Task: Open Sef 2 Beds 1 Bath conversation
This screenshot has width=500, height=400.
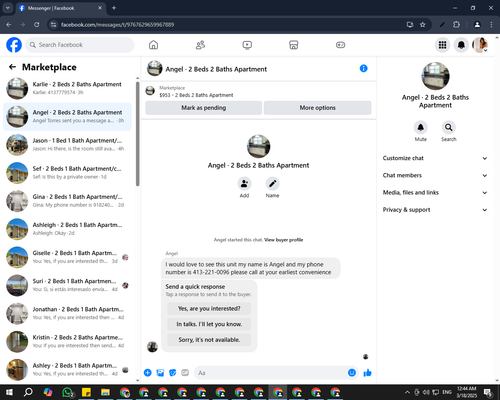Action: pyautogui.click(x=68, y=173)
